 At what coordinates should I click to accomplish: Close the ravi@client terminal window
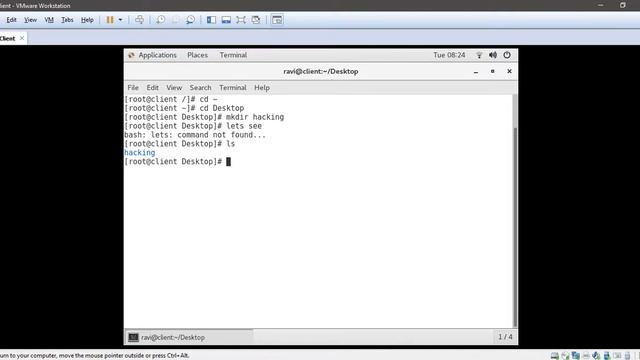click(509, 71)
